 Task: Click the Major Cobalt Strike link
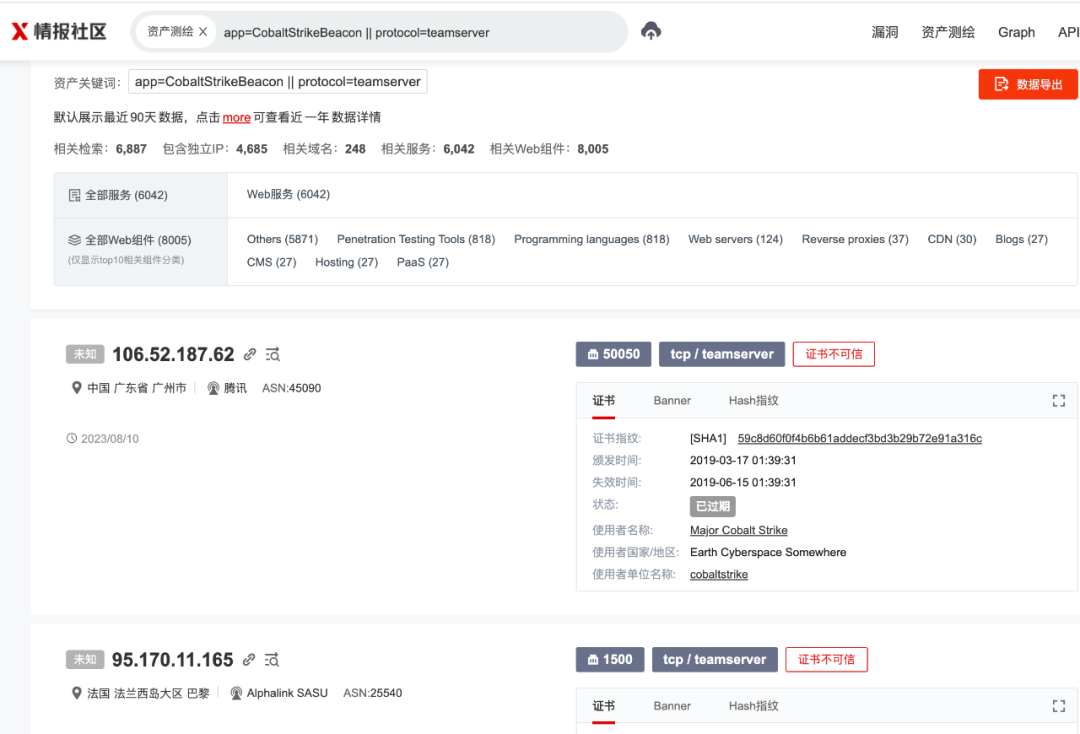(738, 530)
